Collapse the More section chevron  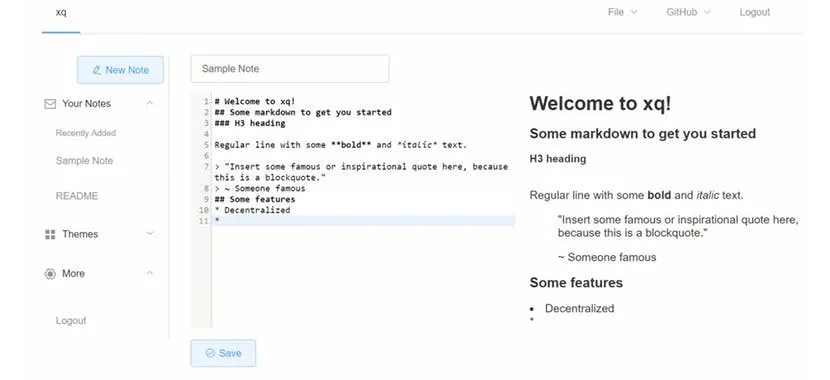tap(150, 273)
